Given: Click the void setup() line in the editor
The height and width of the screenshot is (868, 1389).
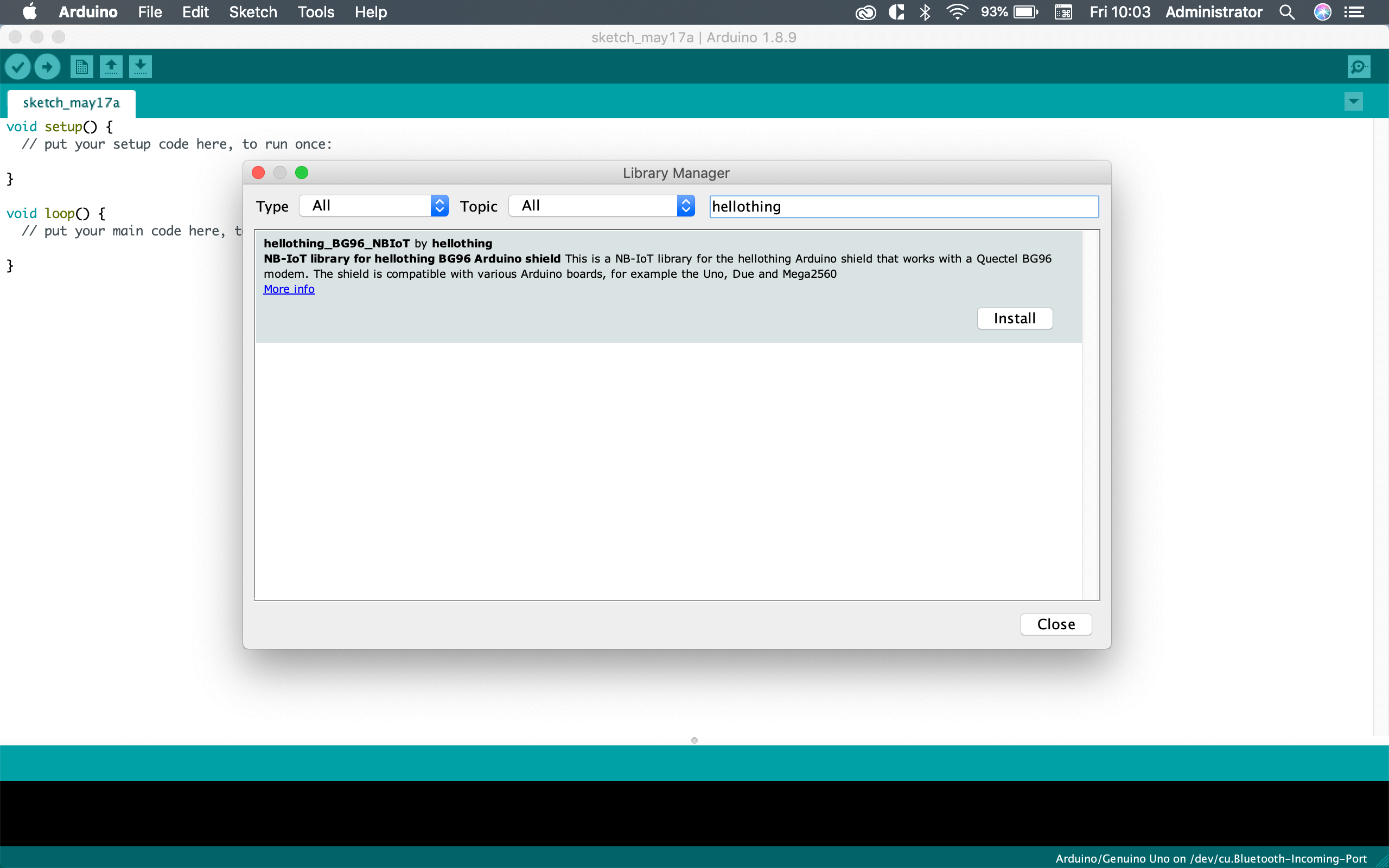Looking at the screenshot, I should pos(60,127).
